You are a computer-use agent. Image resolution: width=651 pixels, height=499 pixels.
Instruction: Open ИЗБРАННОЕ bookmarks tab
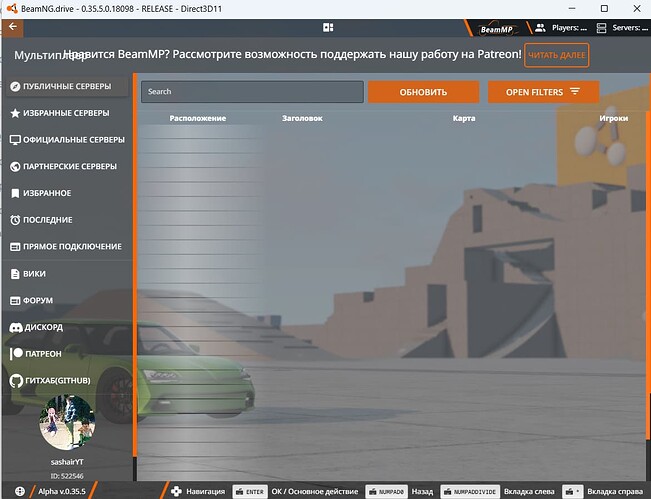[x=67, y=193]
